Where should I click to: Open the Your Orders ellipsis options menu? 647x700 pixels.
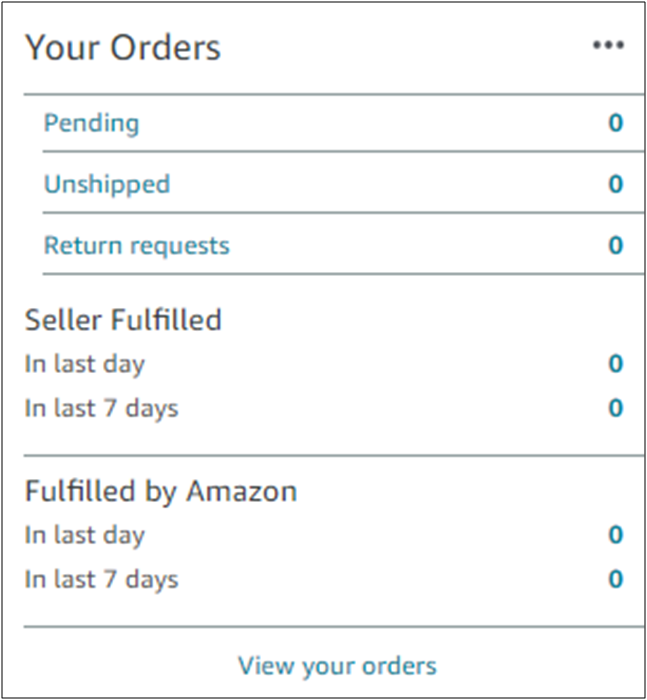point(608,46)
